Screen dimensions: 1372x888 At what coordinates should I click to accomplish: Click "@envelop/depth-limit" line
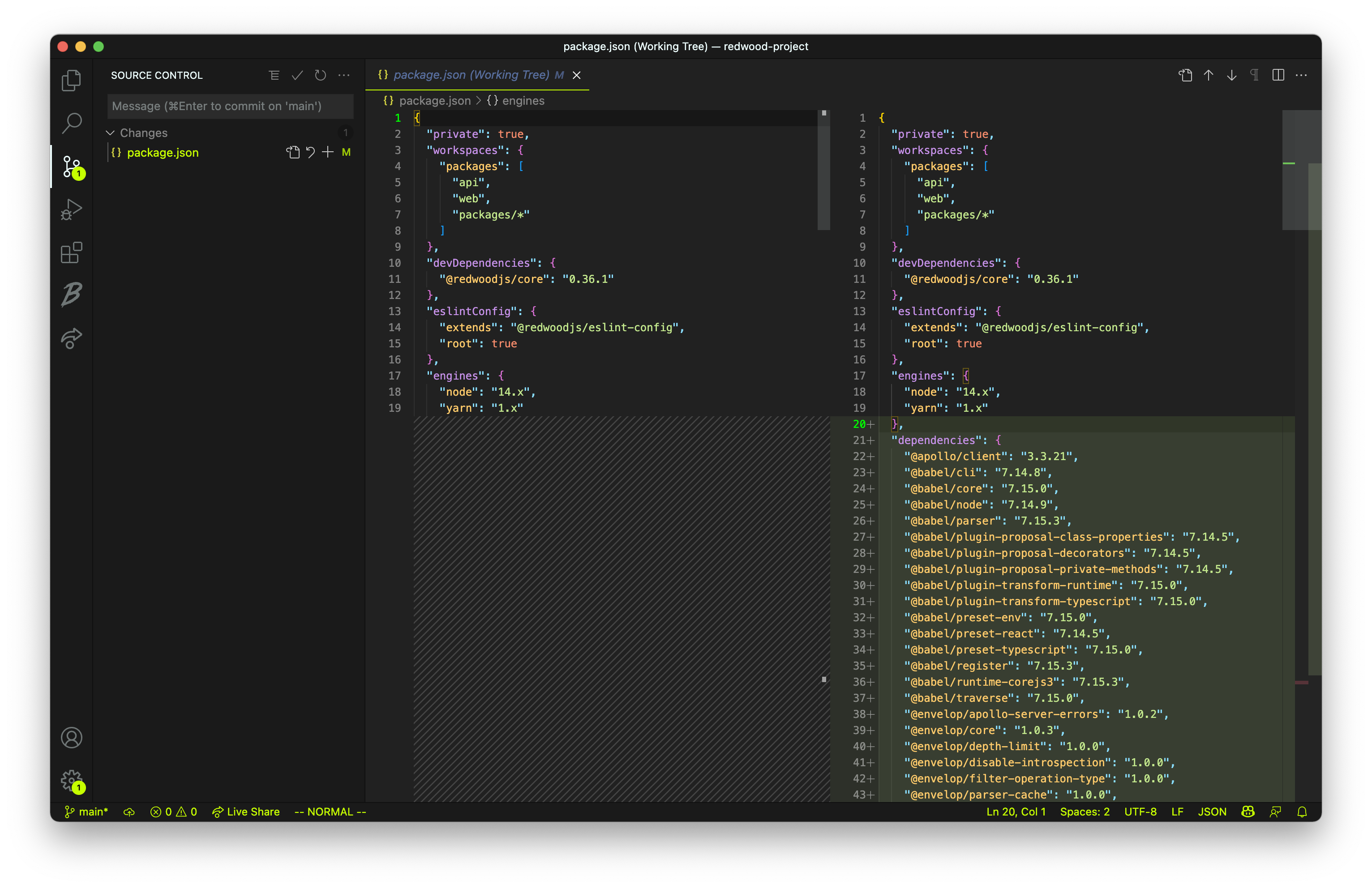coord(1007,746)
